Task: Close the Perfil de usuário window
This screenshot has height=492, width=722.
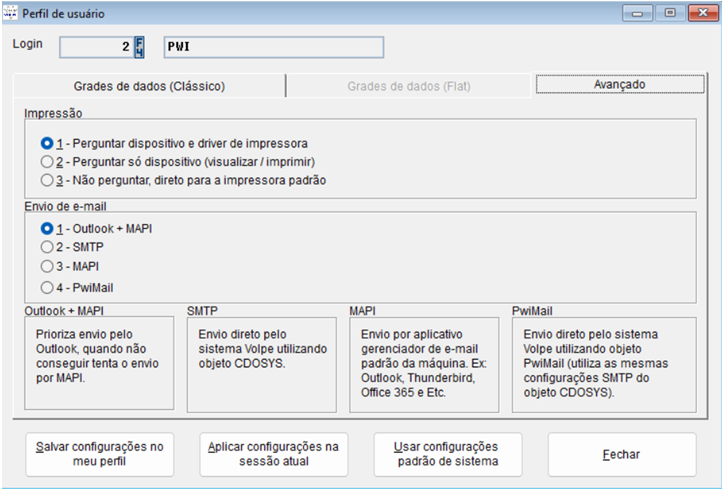Action: 703,13
